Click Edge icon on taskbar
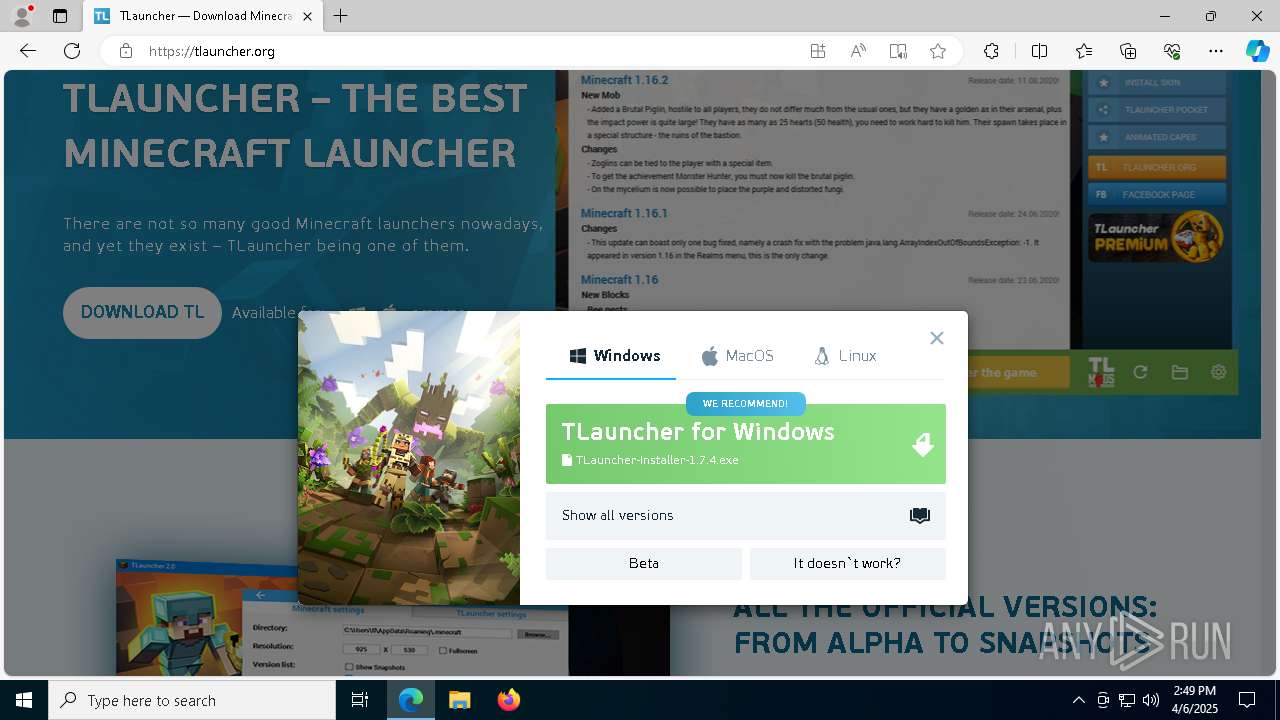This screenshot has height=720, width=1280. point(411,700)
